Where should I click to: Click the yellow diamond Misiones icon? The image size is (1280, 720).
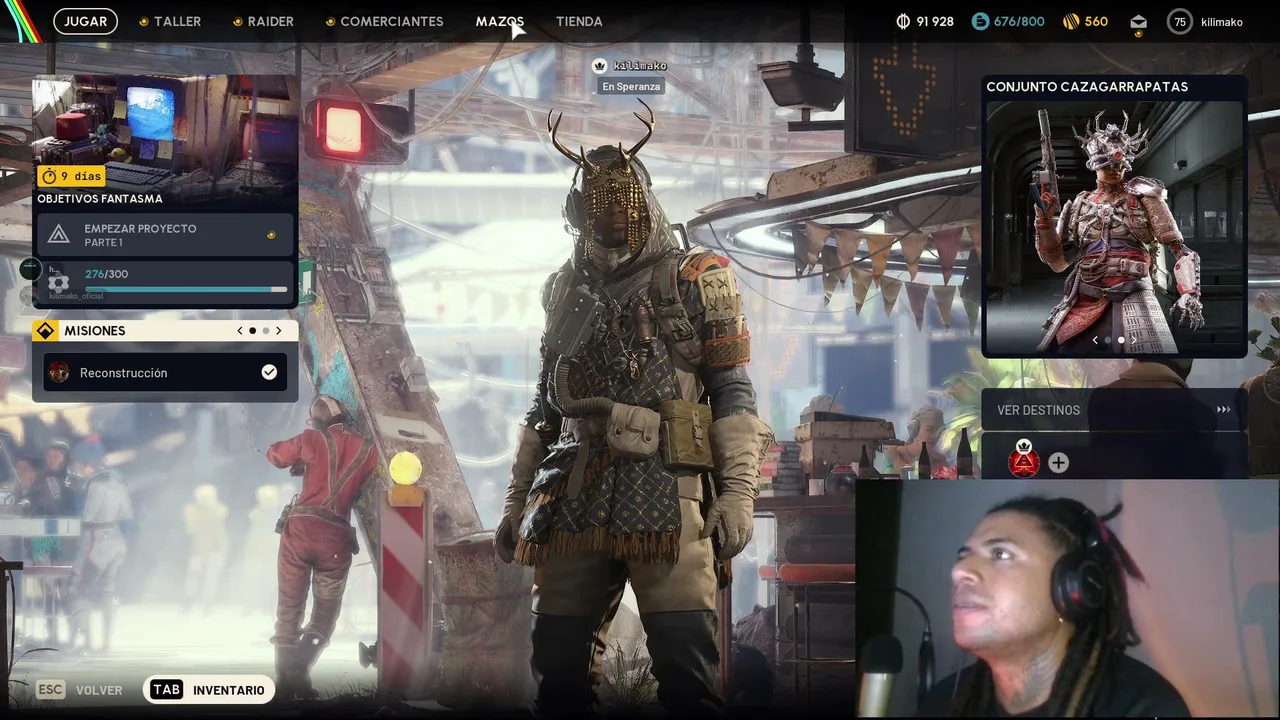point(45,331)
